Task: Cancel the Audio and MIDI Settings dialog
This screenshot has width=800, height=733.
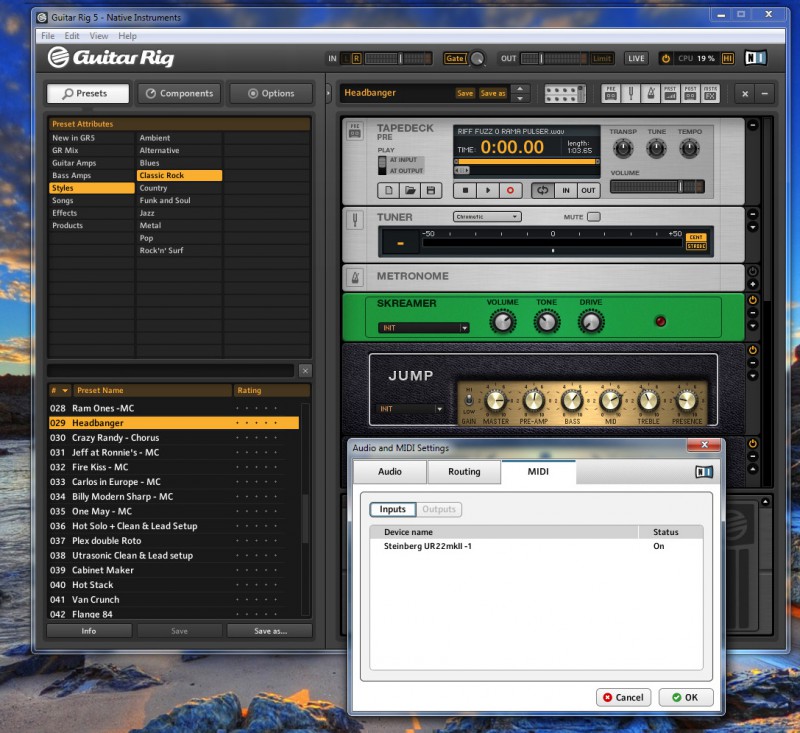Action: click(x=623, y=697)
